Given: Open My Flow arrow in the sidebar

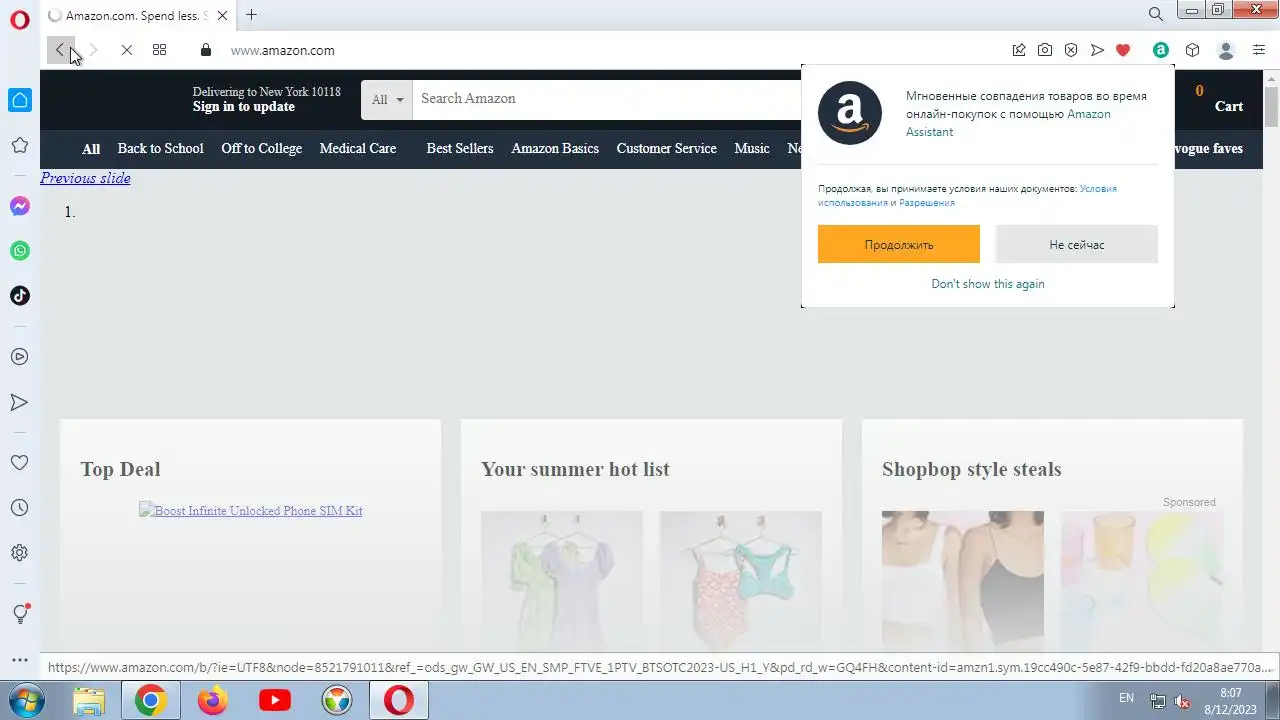Looking at the screenshot, I should point(20,402).
